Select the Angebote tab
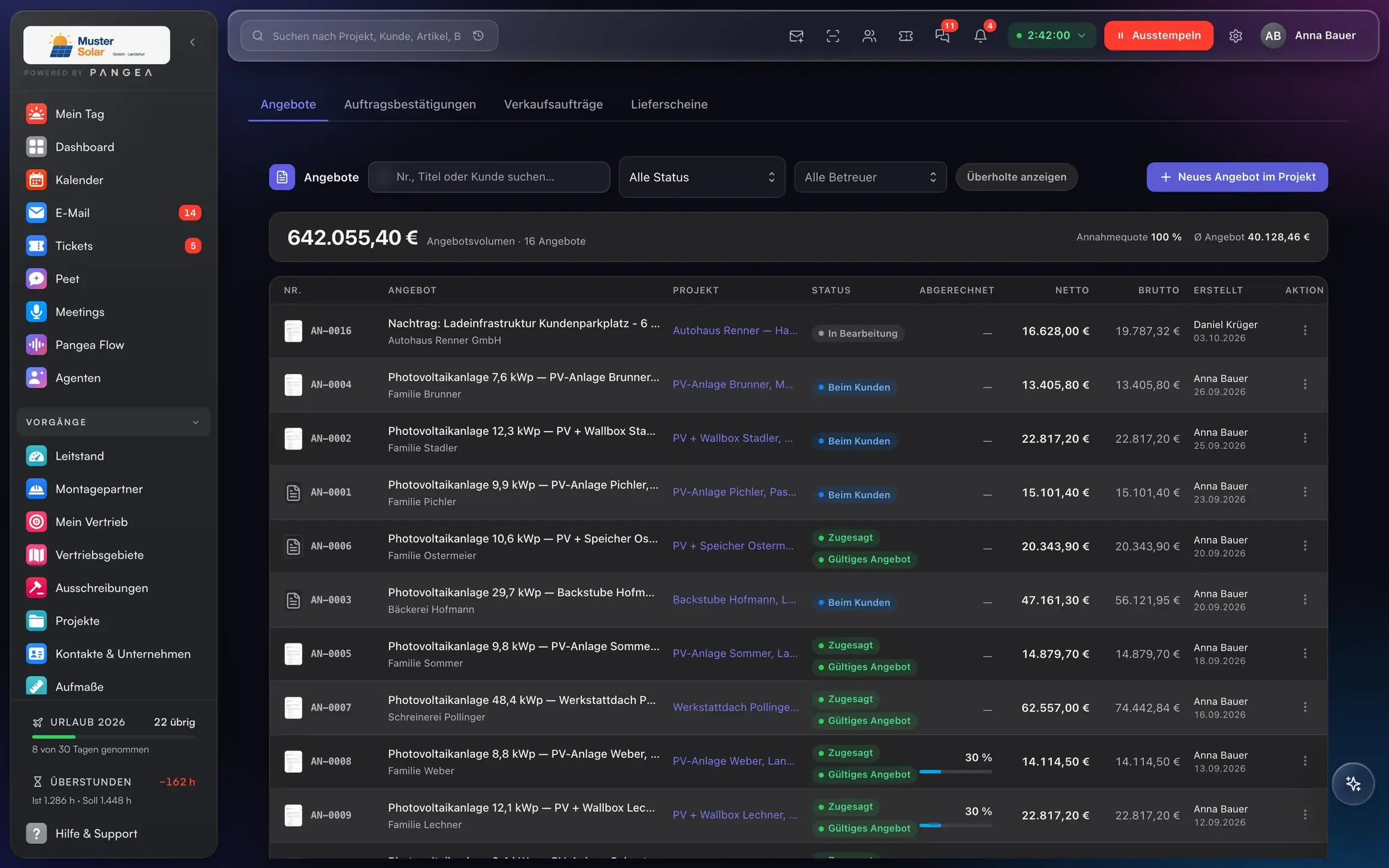 point(288,104)
